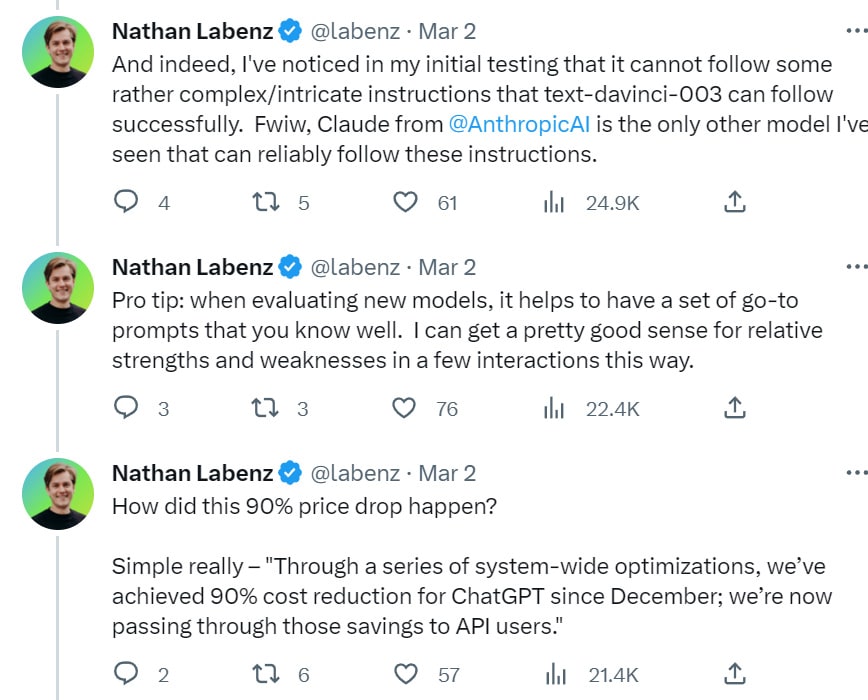Share the tweet mentioning AnthropicAI

pos(734,203)
